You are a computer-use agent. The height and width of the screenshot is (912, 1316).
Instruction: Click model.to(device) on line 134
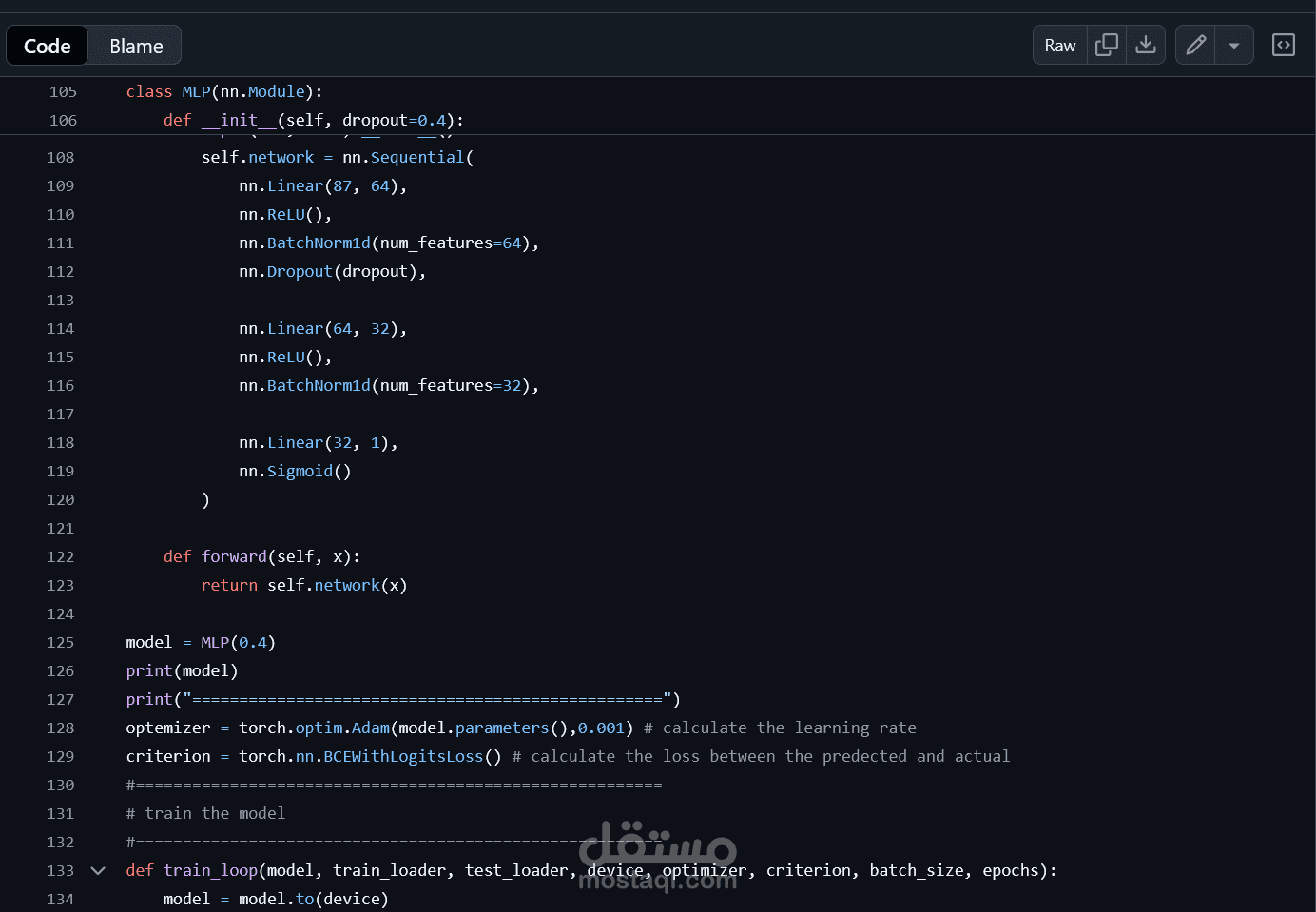pos(314,899)
